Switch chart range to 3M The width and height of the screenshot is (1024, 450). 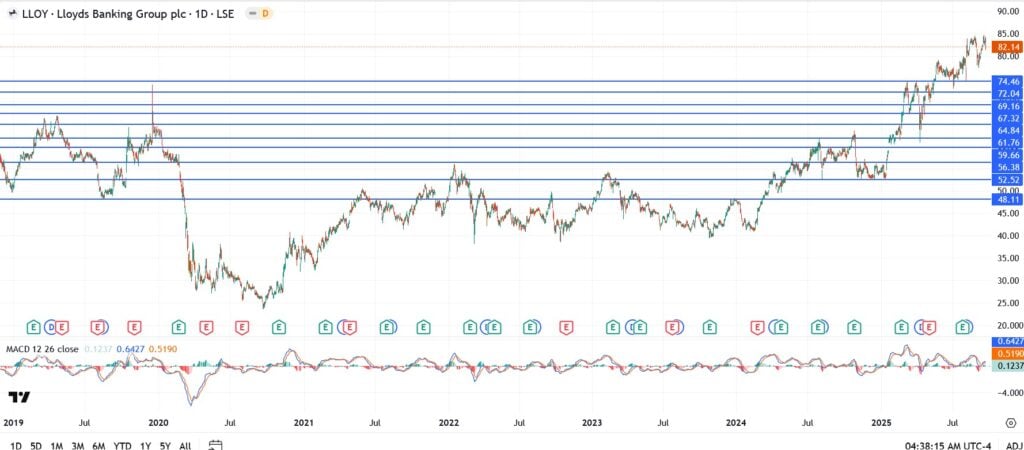pos(78,445)
